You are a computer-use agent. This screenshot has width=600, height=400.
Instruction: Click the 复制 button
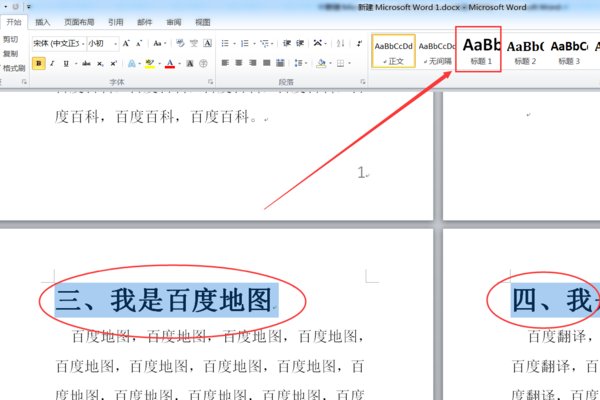tap(11, 54)
